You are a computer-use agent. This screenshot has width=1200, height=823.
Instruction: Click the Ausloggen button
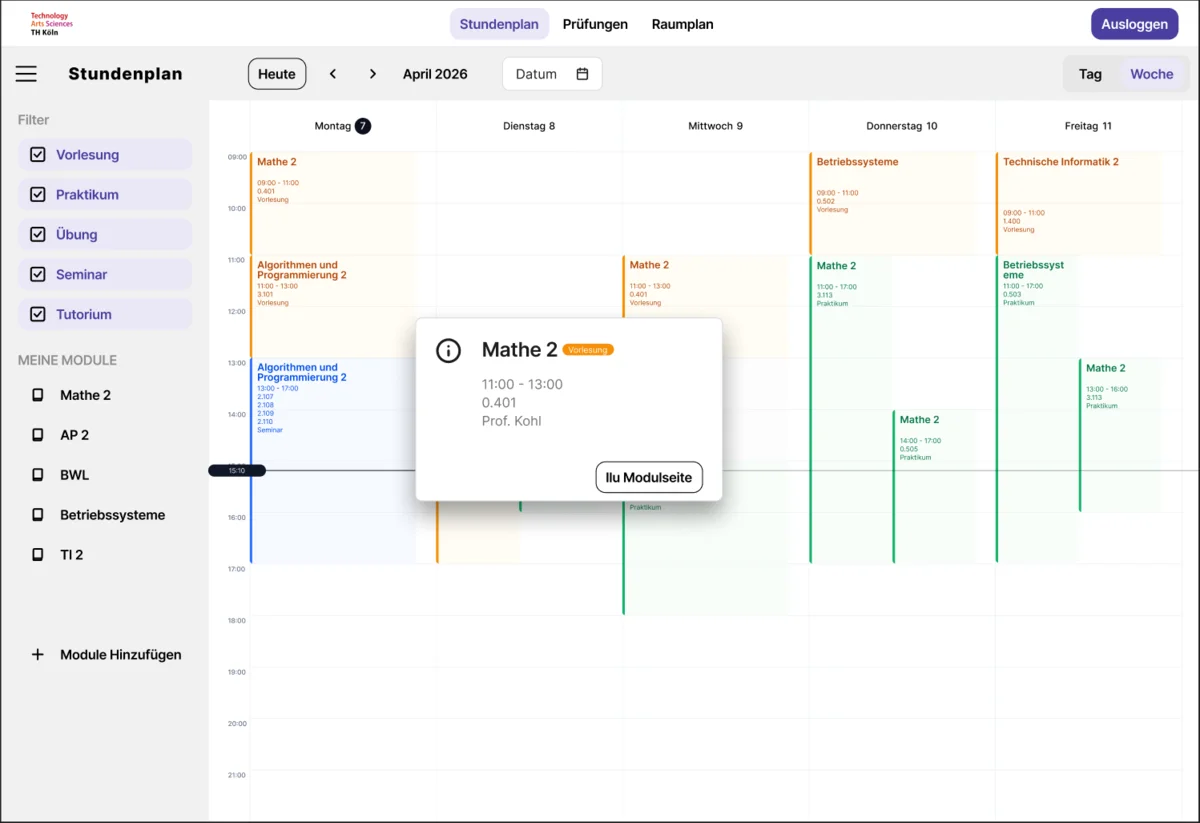(x=1134, y=24)
